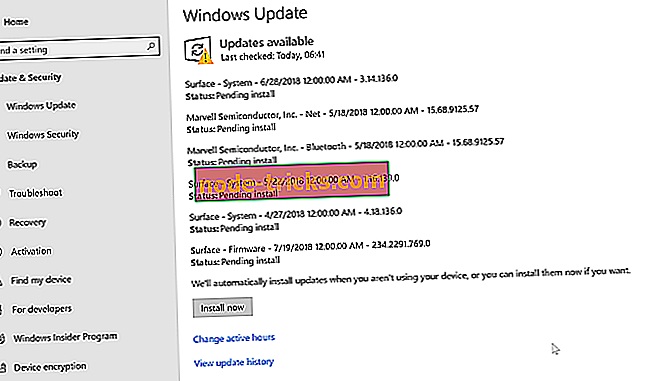Click the Windows Update page heading

coord(245,15)
